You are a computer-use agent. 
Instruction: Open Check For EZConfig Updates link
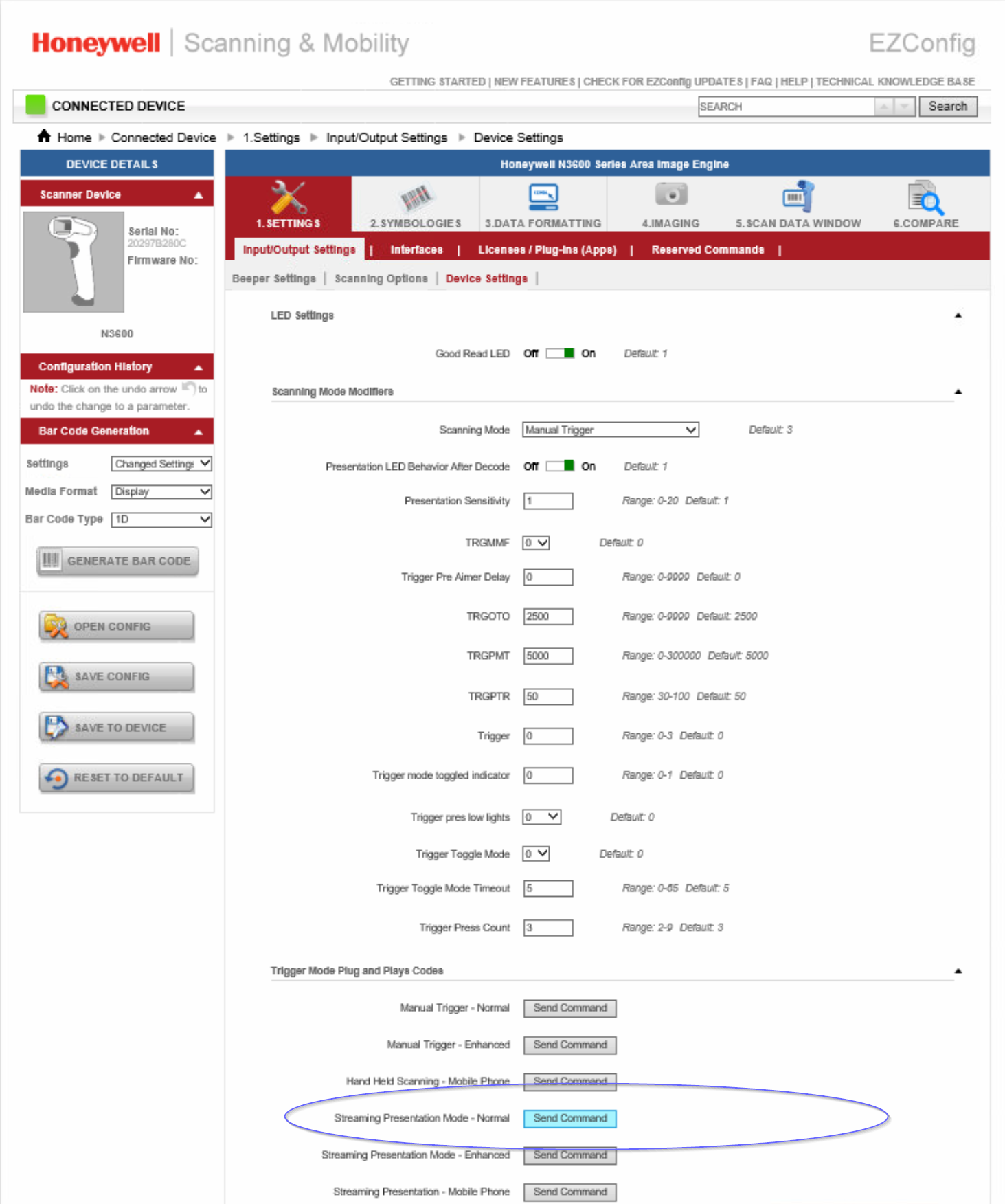[x=663, y=81]
